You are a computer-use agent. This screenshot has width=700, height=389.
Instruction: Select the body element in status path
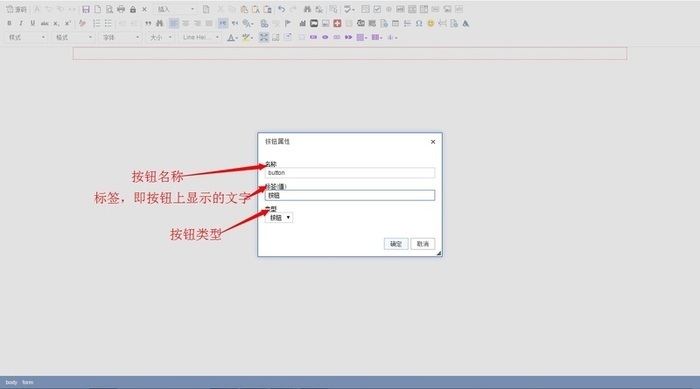(11, 382)
